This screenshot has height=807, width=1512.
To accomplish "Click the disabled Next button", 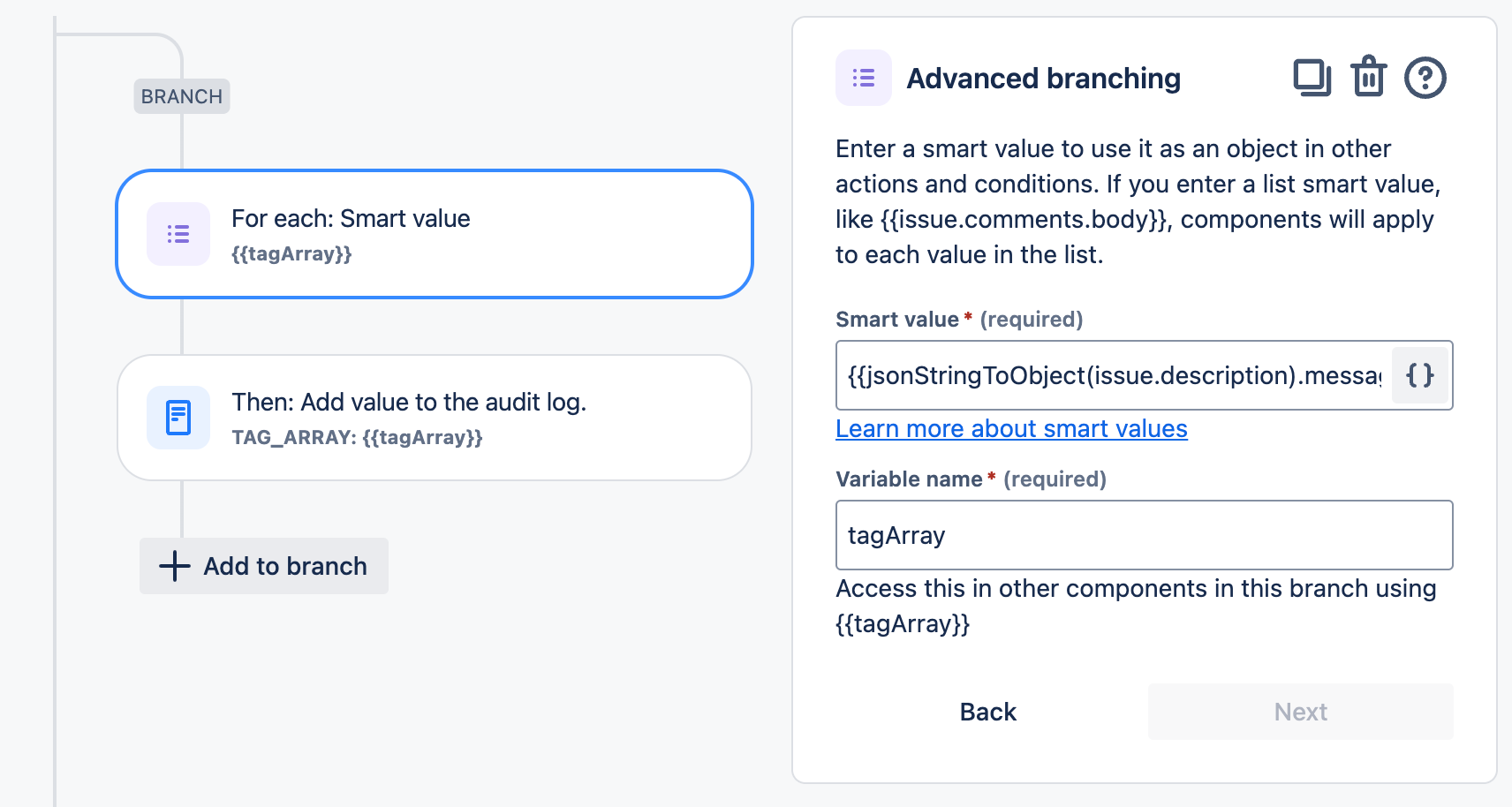I will 1299,712.
